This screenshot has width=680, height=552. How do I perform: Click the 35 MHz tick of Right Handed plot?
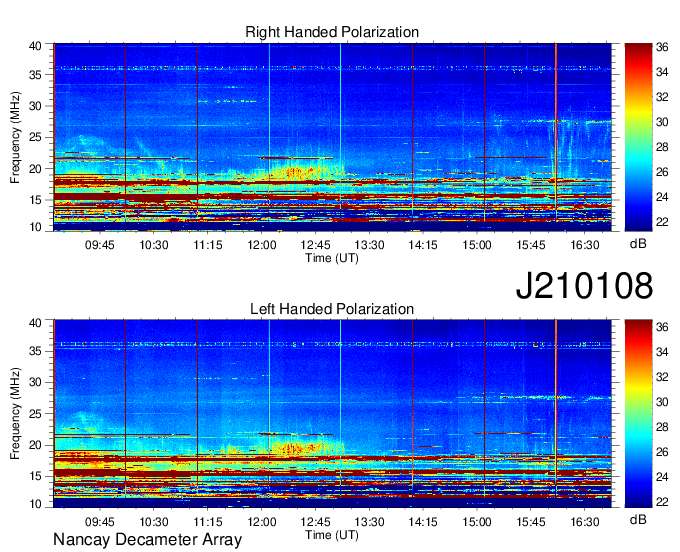(x=35, y=75)
